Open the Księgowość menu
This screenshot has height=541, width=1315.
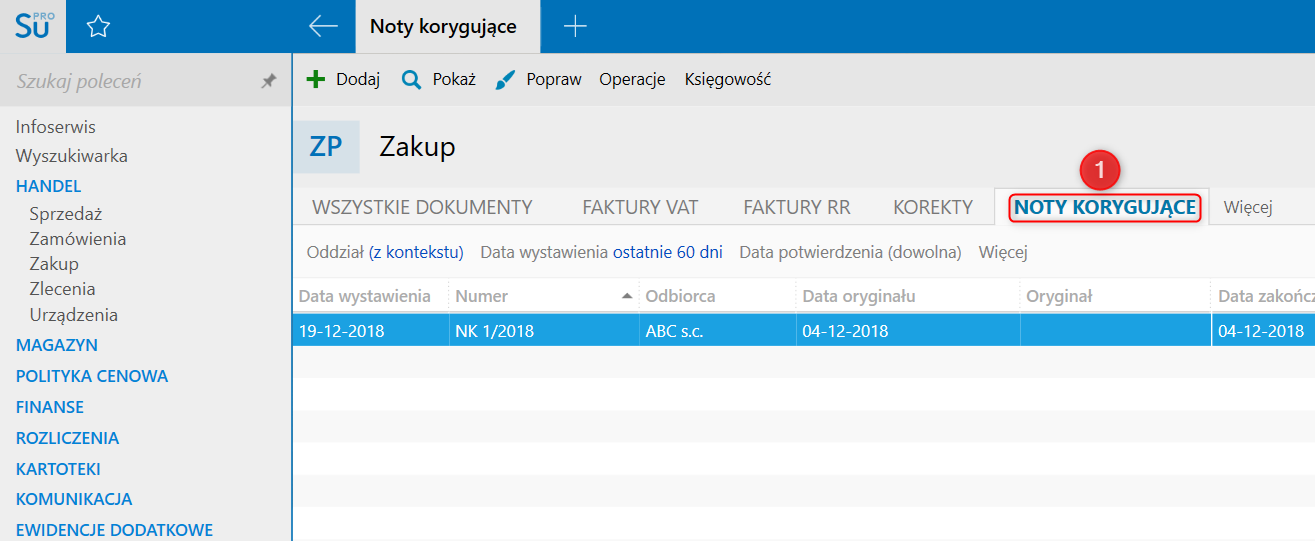pyautogui.click(x=727, y=80)
